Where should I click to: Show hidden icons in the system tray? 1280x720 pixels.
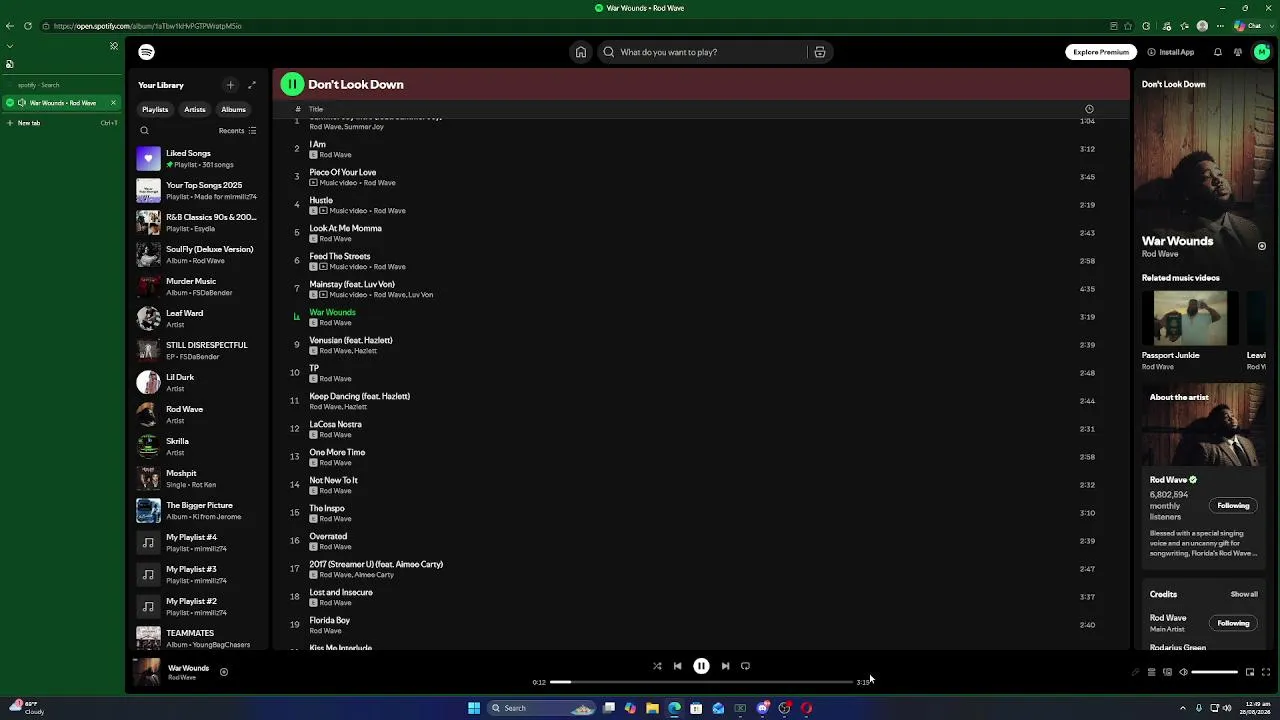[x=1183, y=708]
